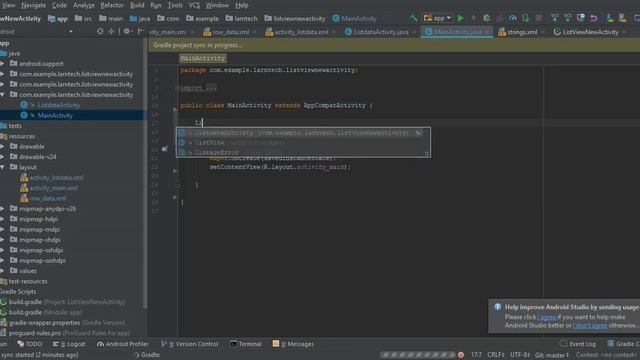Expand the mipmap-hdpi folder
This screenshot has height=360, width=640.
click(3, 219)
